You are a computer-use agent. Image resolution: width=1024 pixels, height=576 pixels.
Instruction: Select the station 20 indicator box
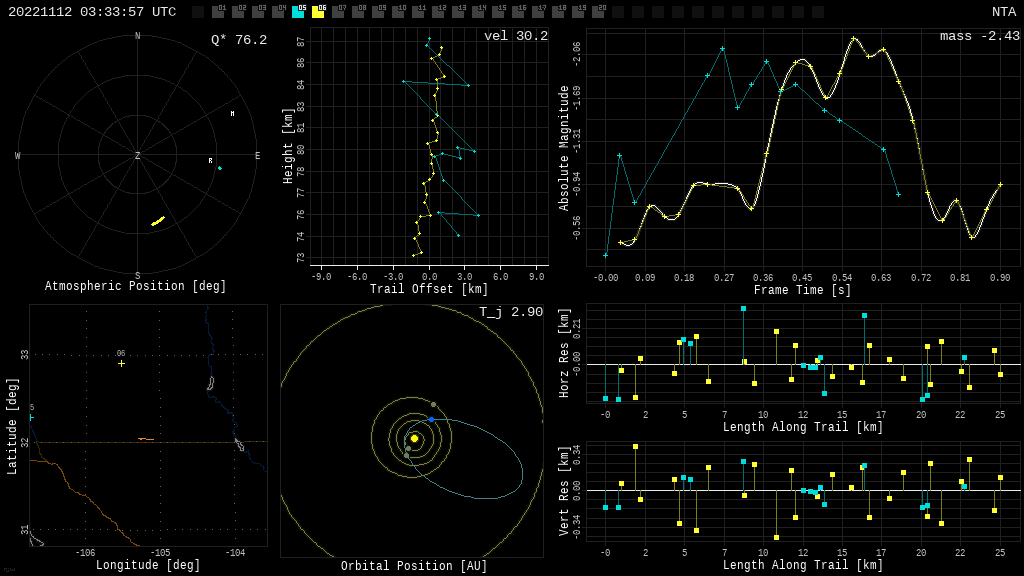click(598, 12)
